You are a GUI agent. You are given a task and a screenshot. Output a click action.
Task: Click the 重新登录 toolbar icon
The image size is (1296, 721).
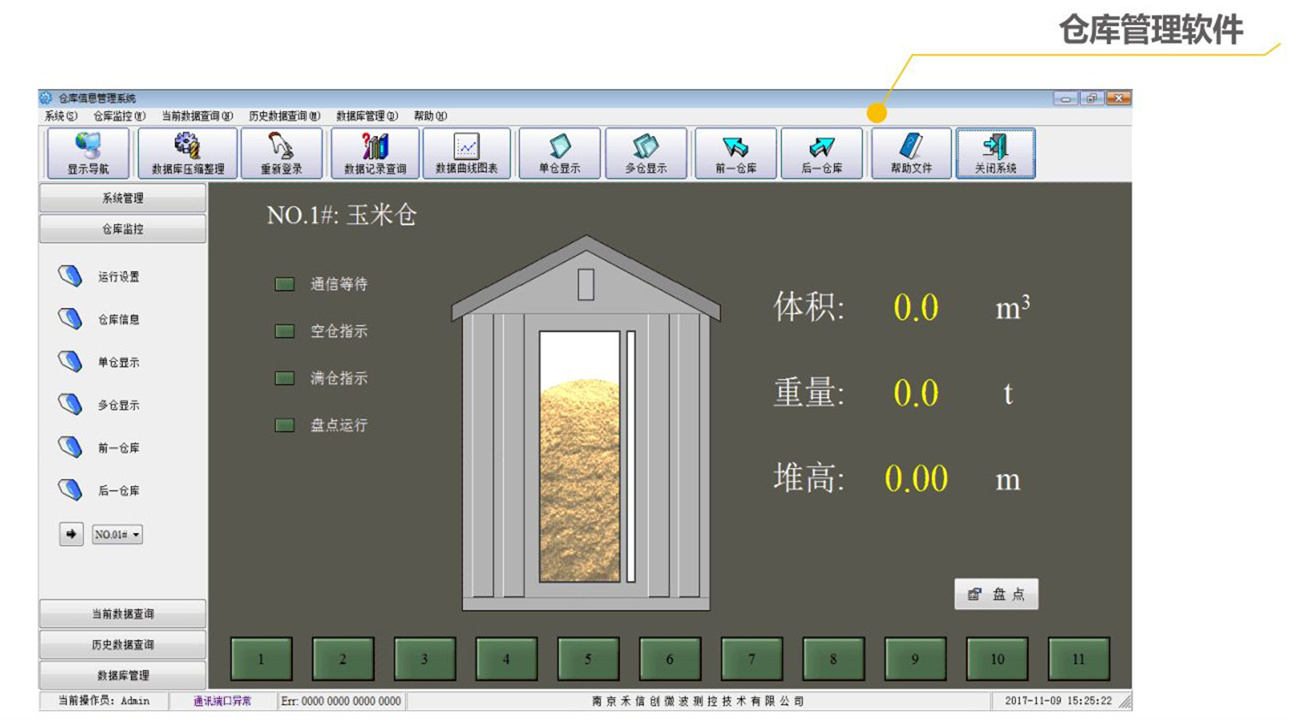pos(281,153)
